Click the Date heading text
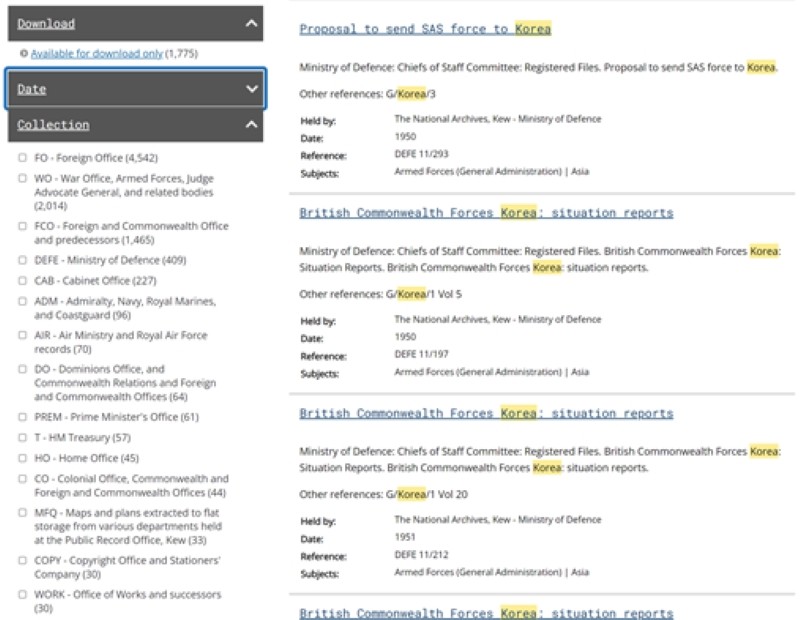 [32, 89]
